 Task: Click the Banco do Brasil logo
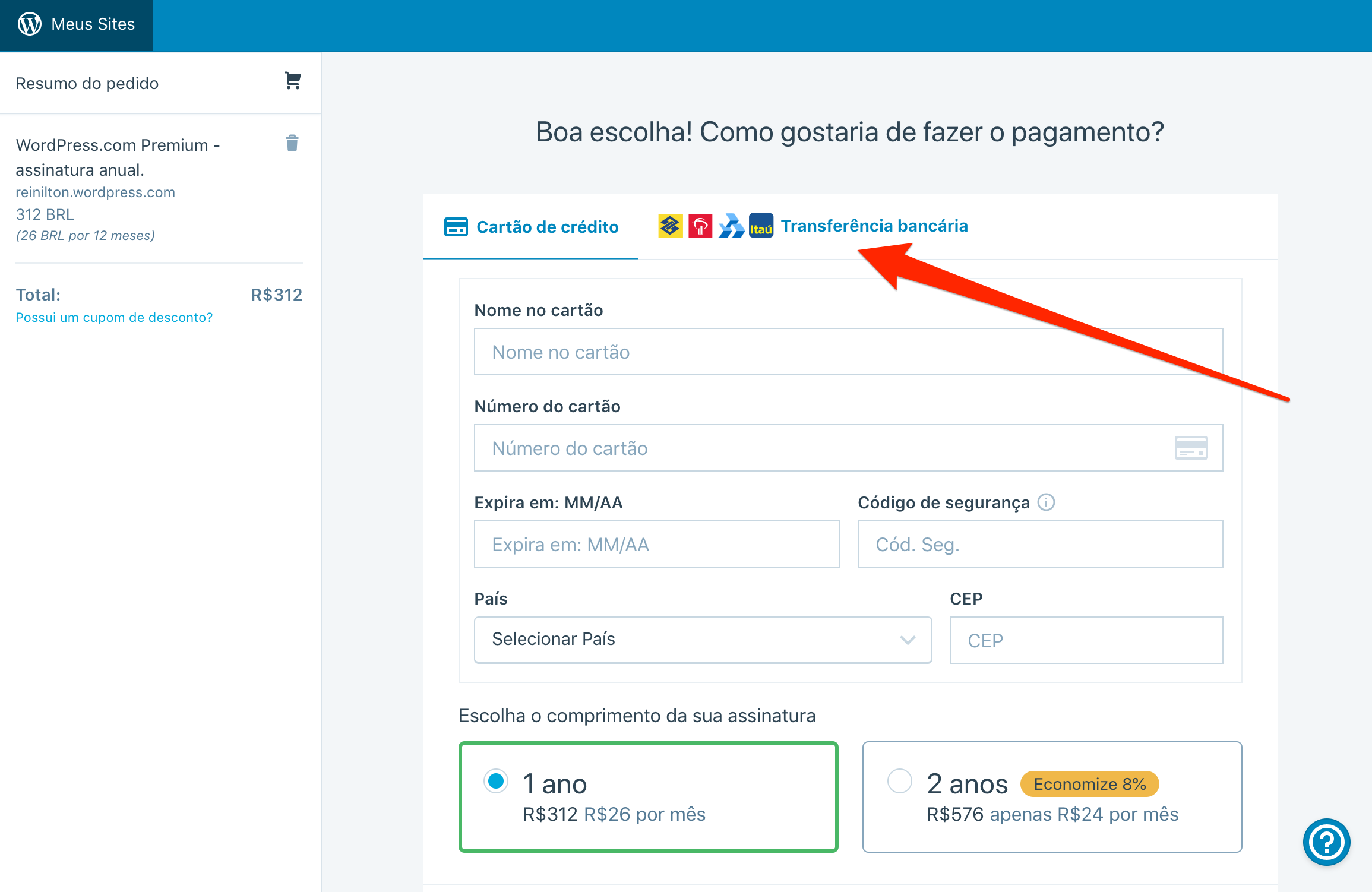(x=670, y=226)
